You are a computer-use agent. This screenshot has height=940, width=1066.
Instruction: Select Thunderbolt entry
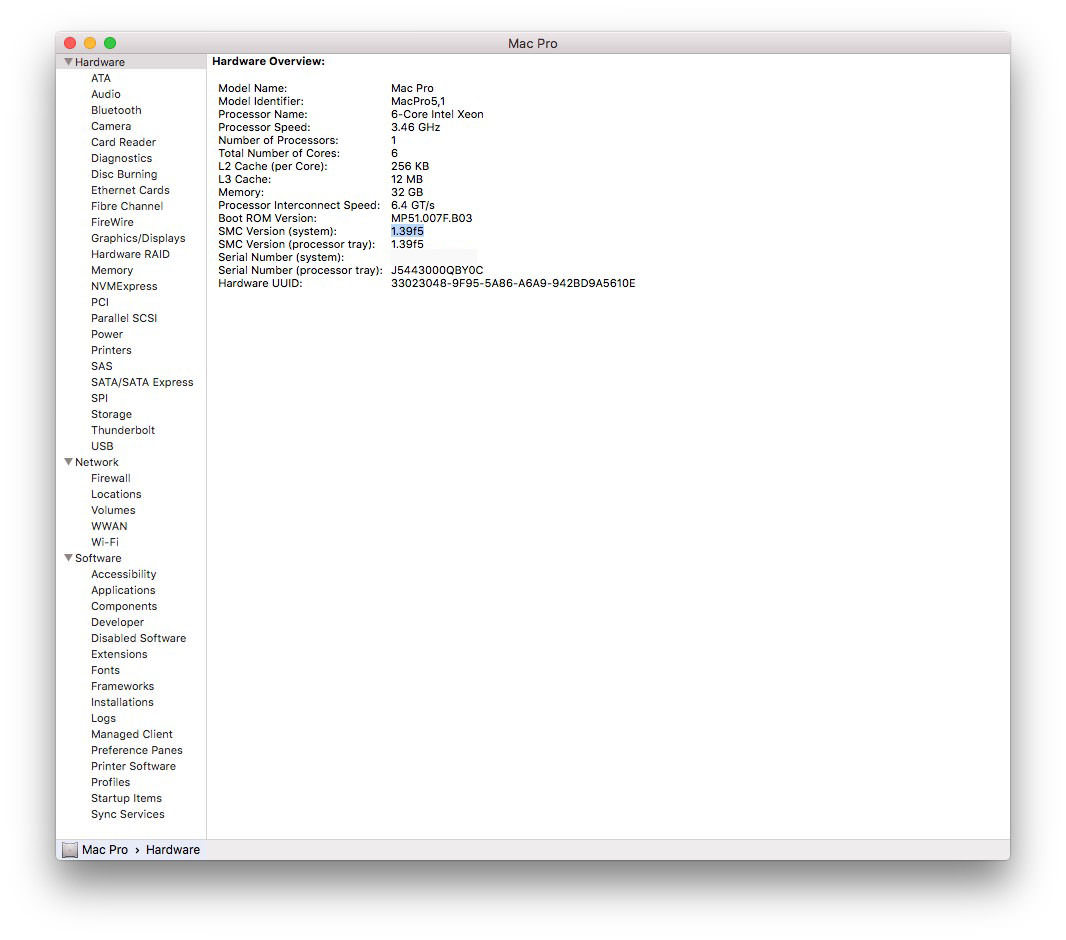(122, 430)
